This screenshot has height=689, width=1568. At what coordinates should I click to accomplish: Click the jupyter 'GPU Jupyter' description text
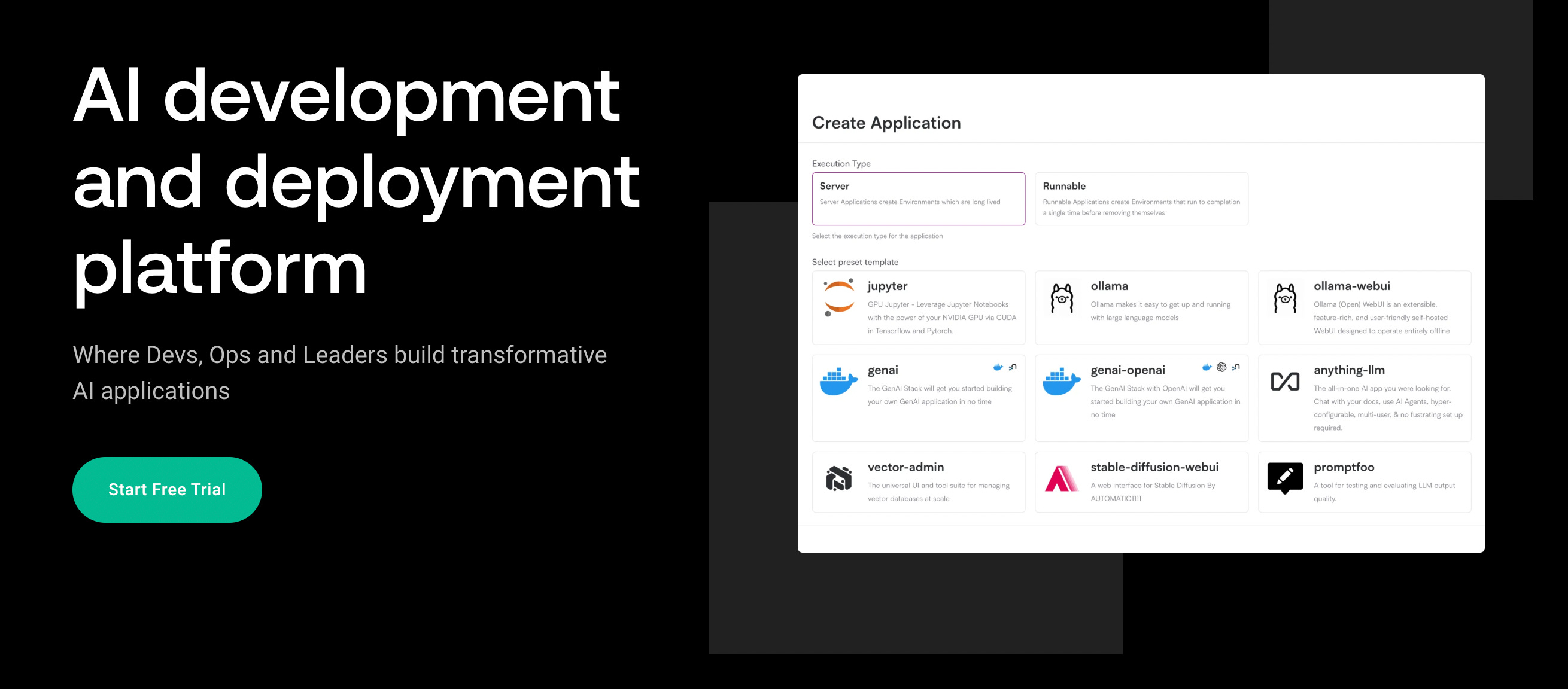[942, 318]
